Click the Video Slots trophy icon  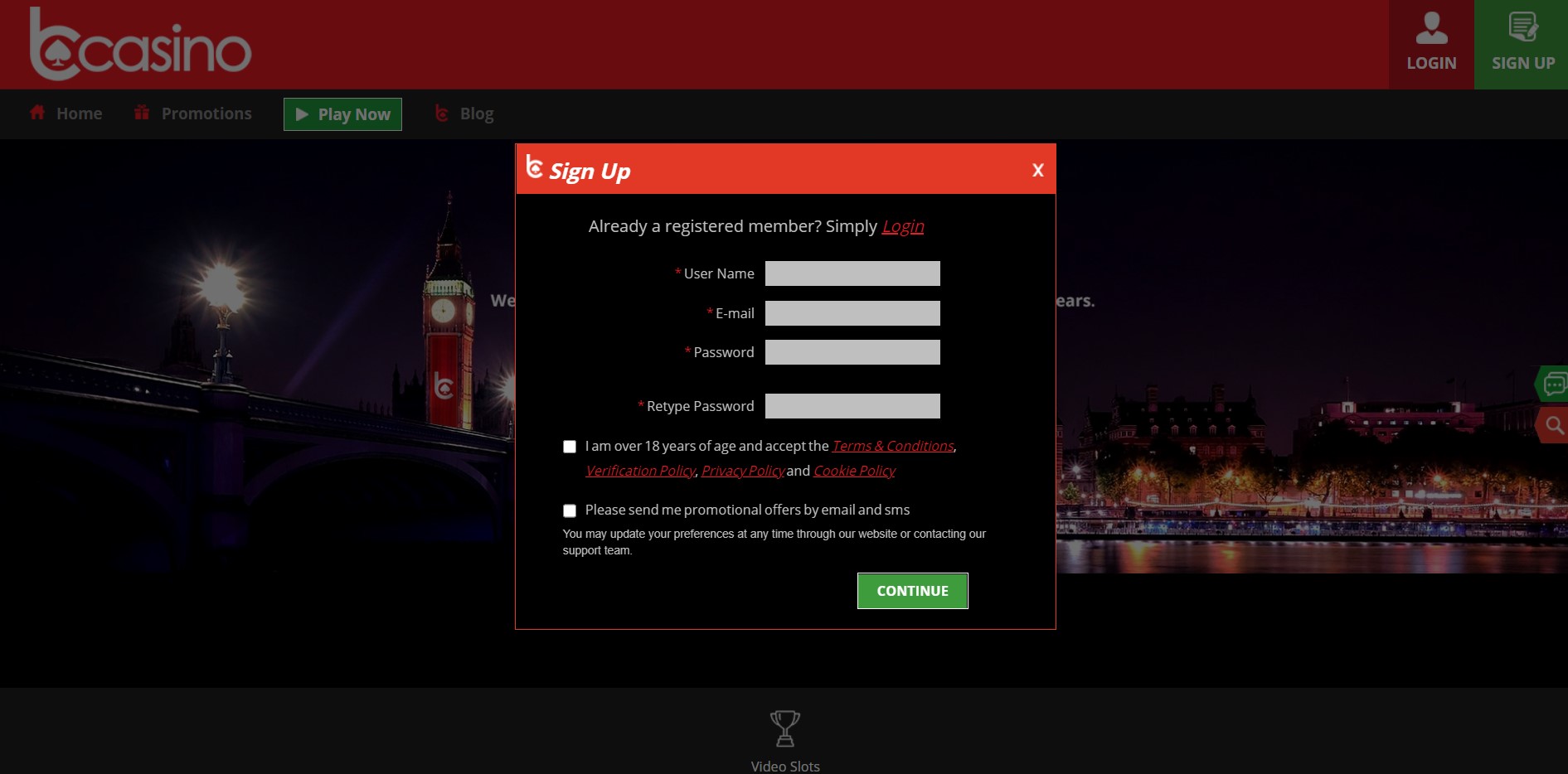784,728
